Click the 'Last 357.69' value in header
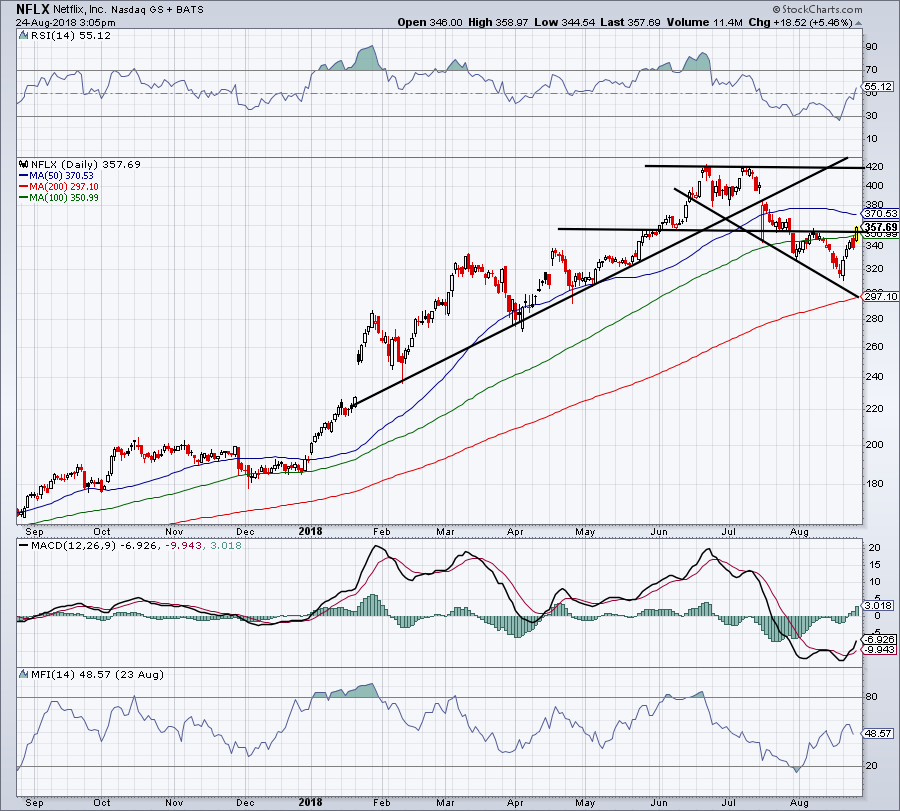 pyautogui.click(x=630, y=22)
